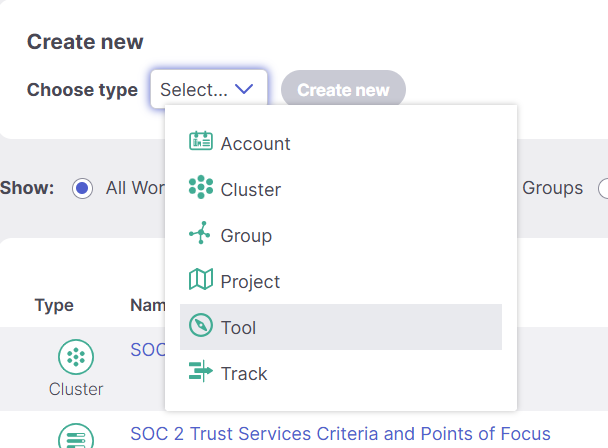Open the "Select..." Choose type dropdown

[x=208, y=90]
